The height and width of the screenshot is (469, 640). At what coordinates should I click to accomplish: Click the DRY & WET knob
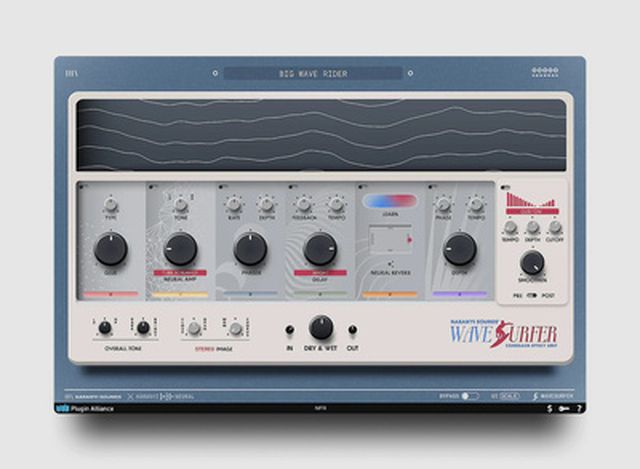[321, 327]
